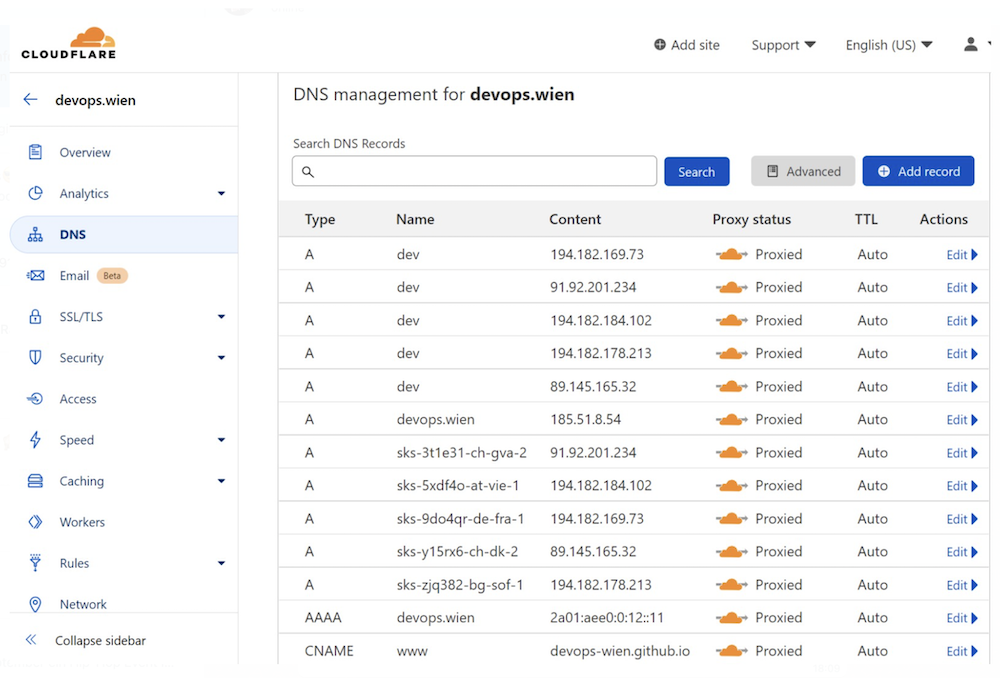Click the Collapse sidebar double-chevron icon
Screen dimensions: 1000x678
pyautogui.click(x=31, y=640)
